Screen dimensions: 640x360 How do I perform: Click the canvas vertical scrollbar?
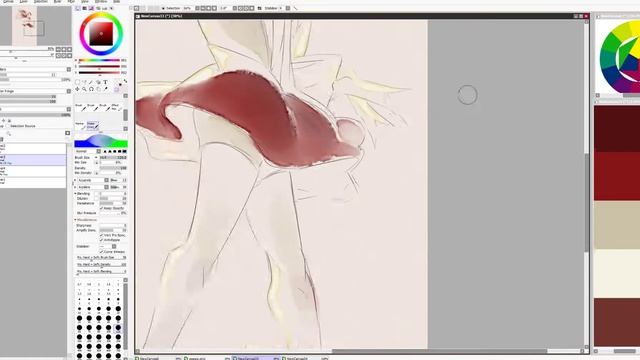[587, 202]
